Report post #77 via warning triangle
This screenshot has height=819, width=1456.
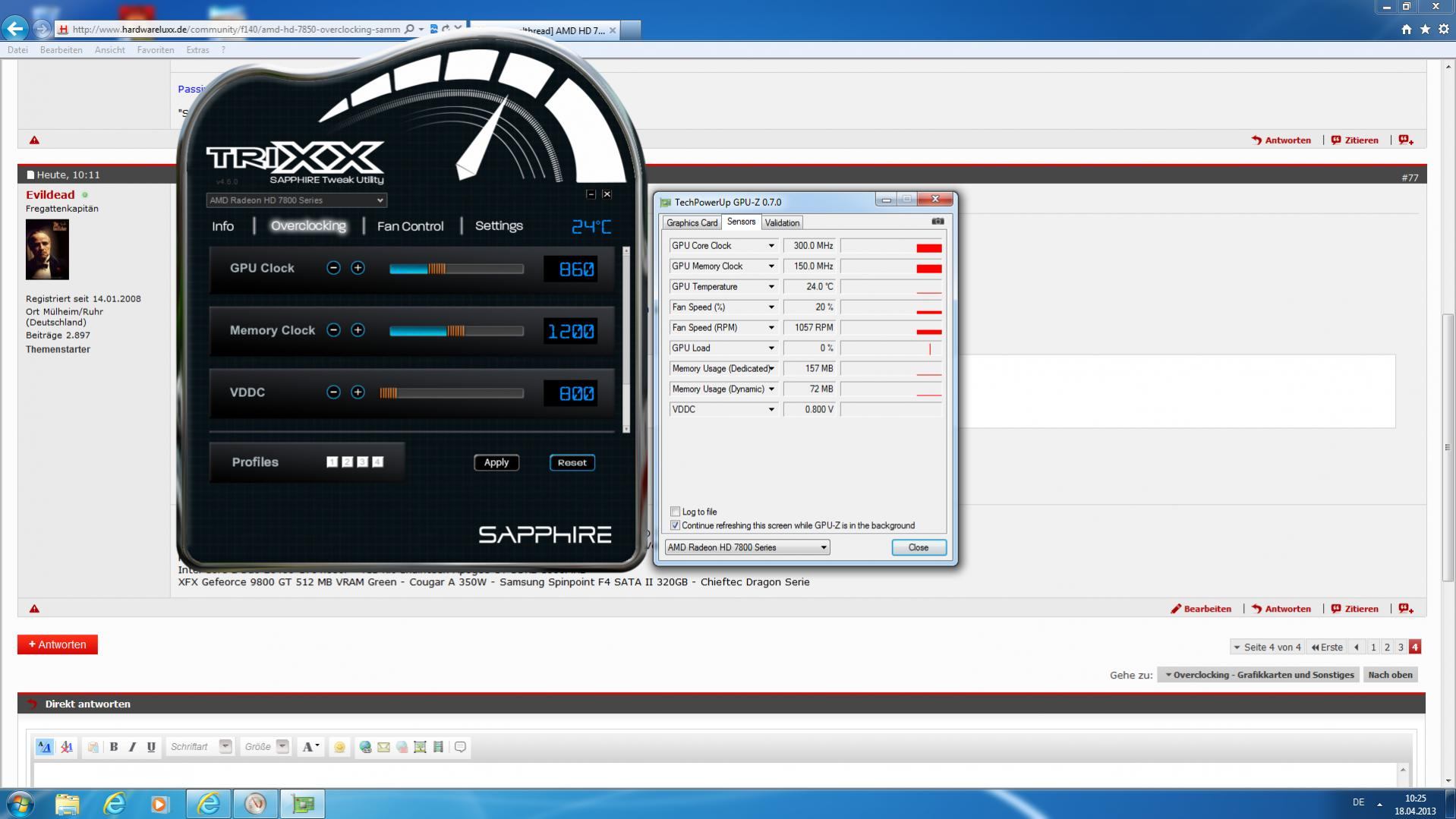coord(34,609)
